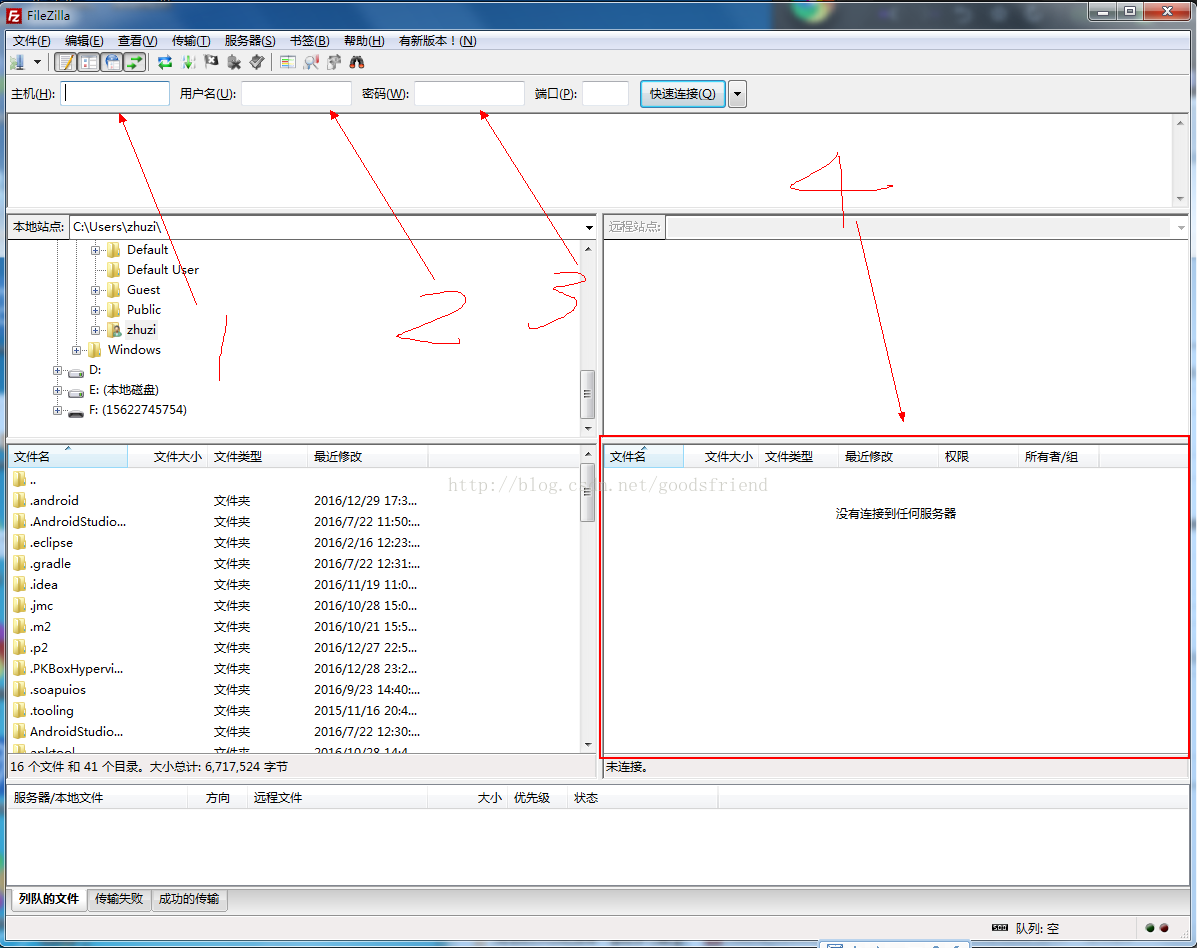Toggle directory comparison
1197x948 pixels.
311,63
